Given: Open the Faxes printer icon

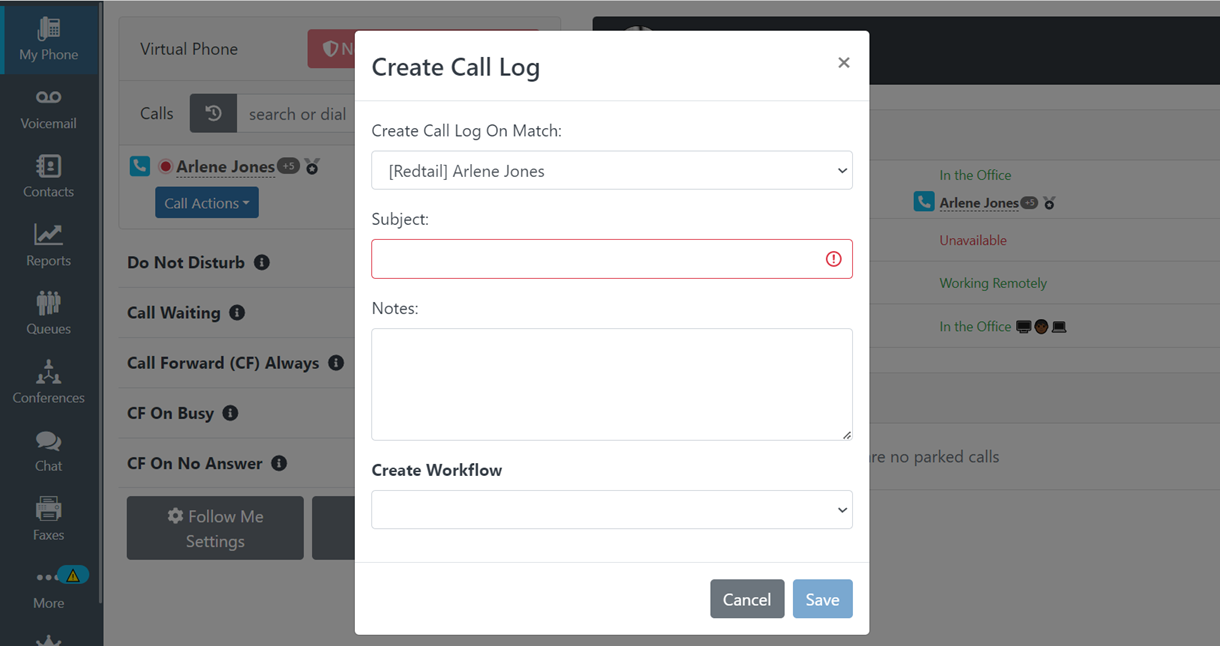Looking at the screenshot, I should (48, 508).
